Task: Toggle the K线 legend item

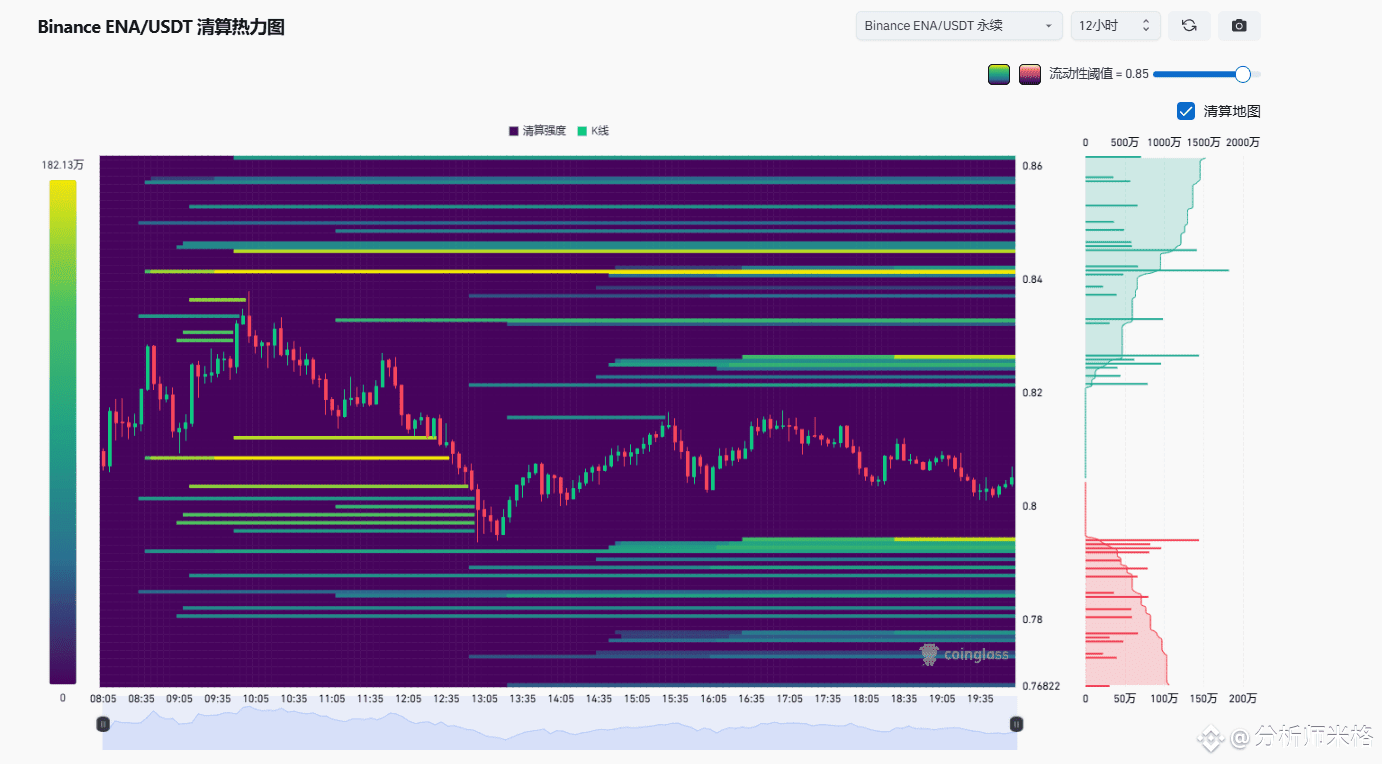Action: [x=593, y=131]
